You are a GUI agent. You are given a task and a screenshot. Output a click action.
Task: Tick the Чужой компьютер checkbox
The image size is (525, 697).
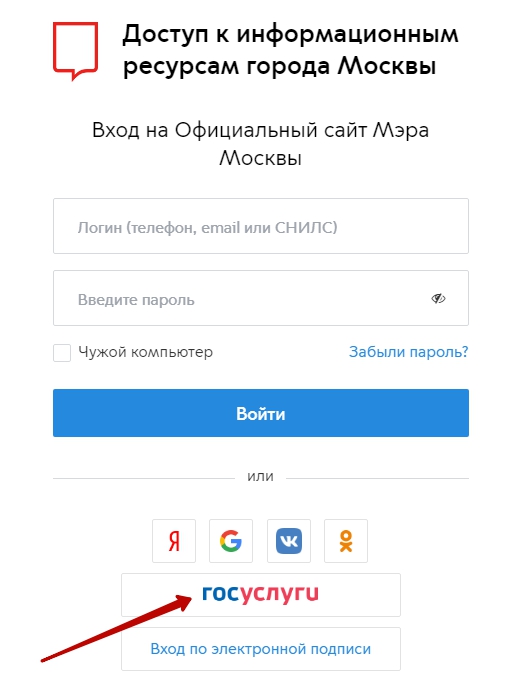62,353
